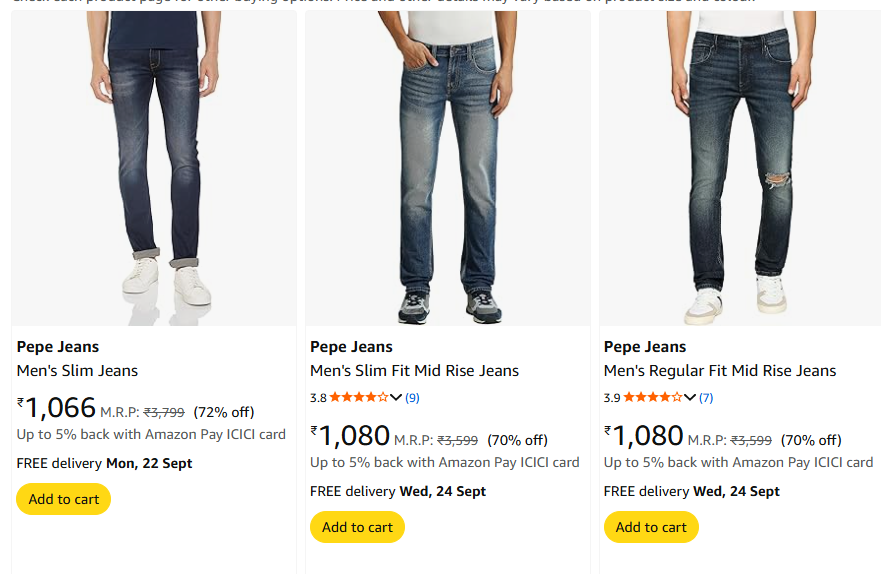Click the ₹1,080 price of Slim Fit Mid Rise Jeans
The height and width of the screenshot is (574, 881).
click(x=350, y=436)
